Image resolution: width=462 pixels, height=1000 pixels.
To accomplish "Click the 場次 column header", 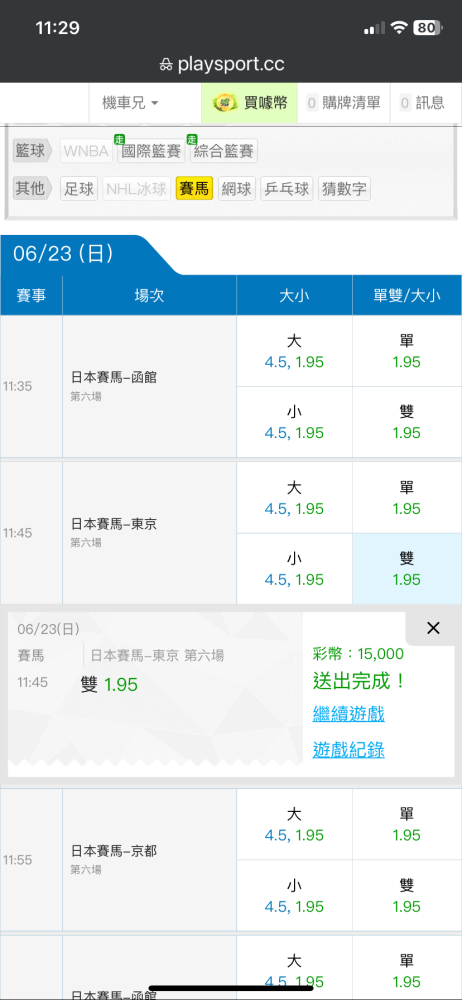I will point(149,296).
